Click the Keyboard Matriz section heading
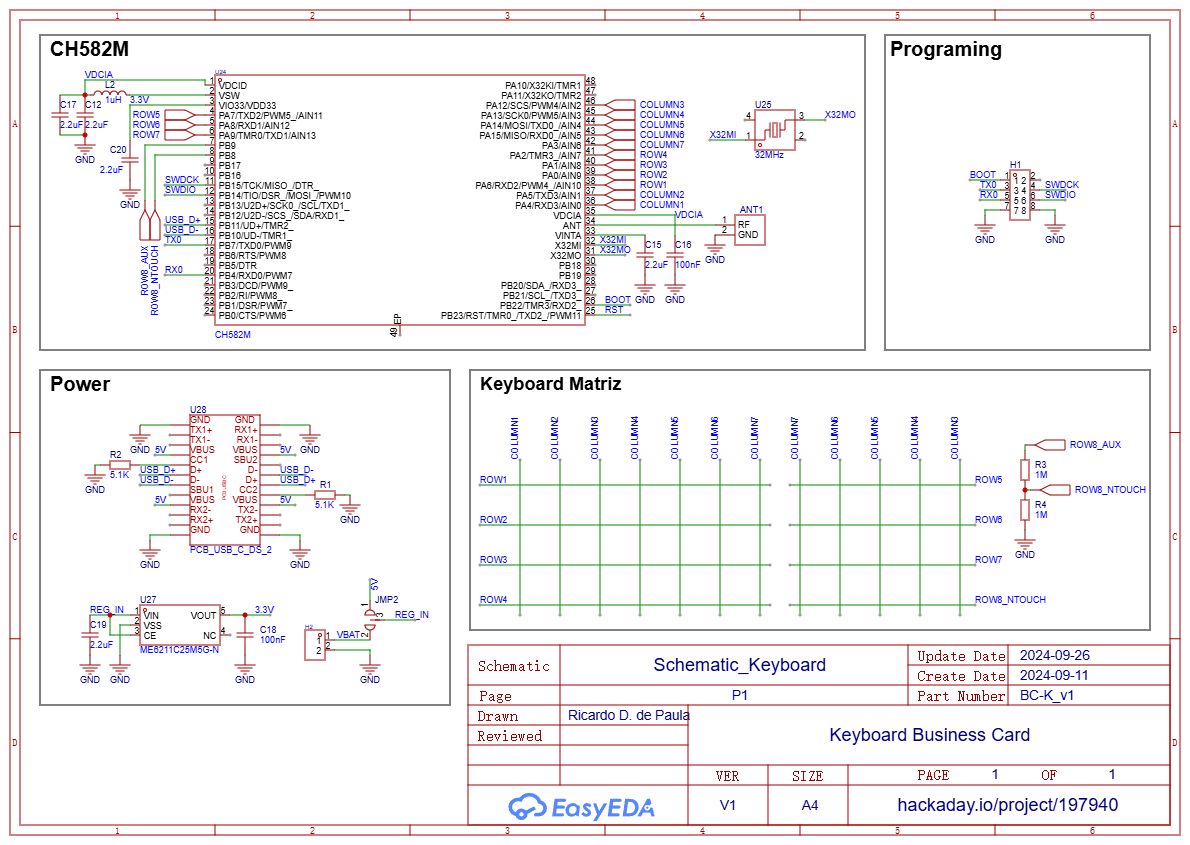This screenshot has width=1190, height=845. 551,384
